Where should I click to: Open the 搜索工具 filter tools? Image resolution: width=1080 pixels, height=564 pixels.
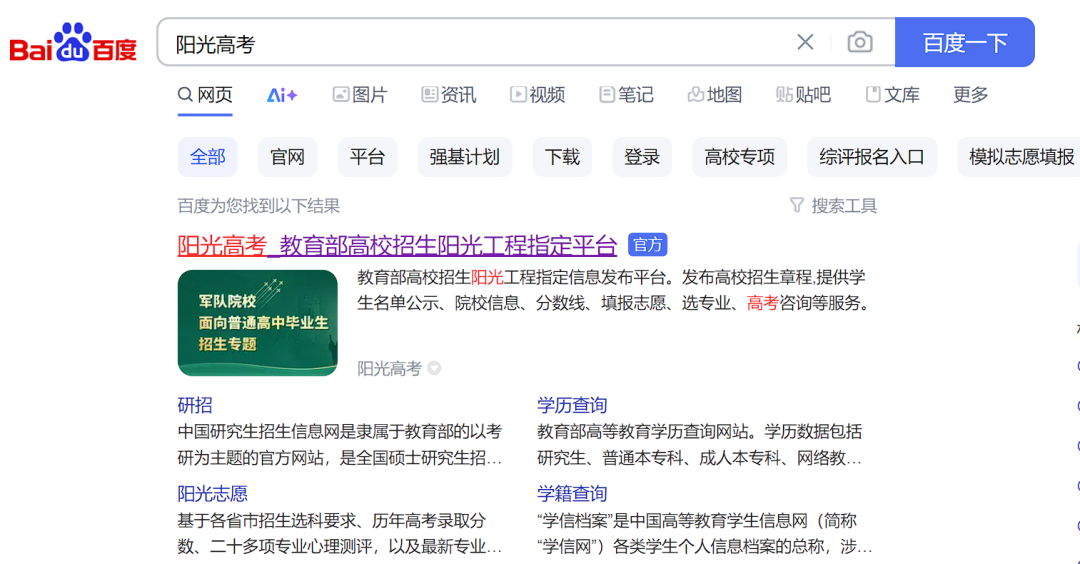(833, 205)
